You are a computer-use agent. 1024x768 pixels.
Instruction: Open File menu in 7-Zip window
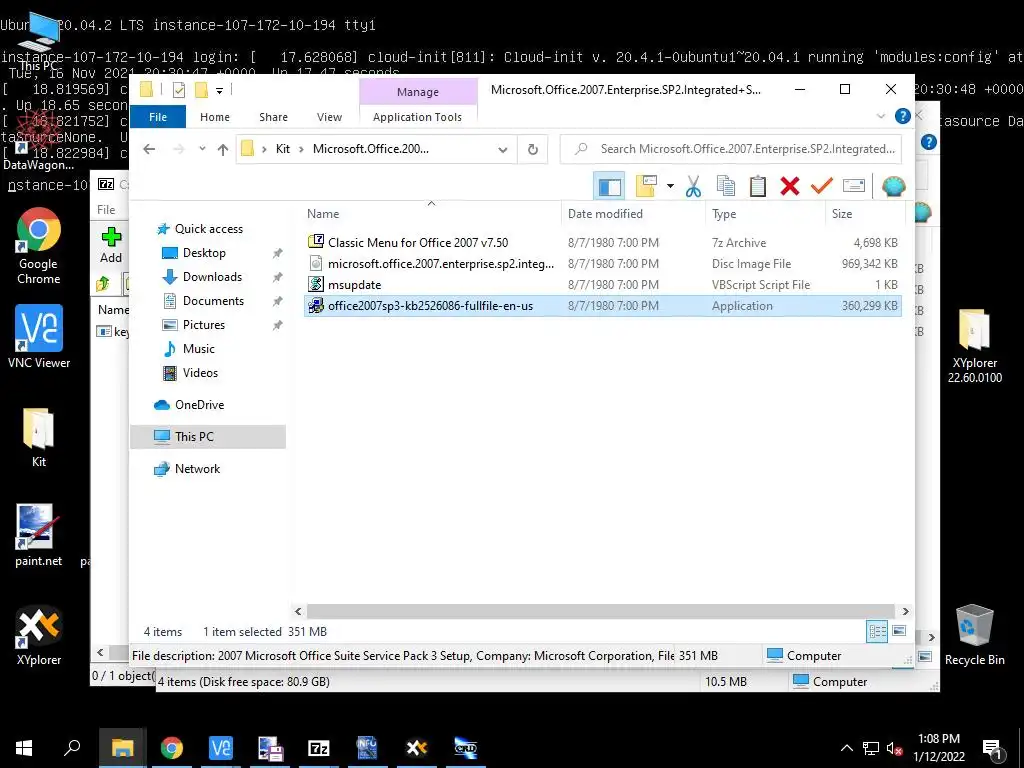pos(106,210)
